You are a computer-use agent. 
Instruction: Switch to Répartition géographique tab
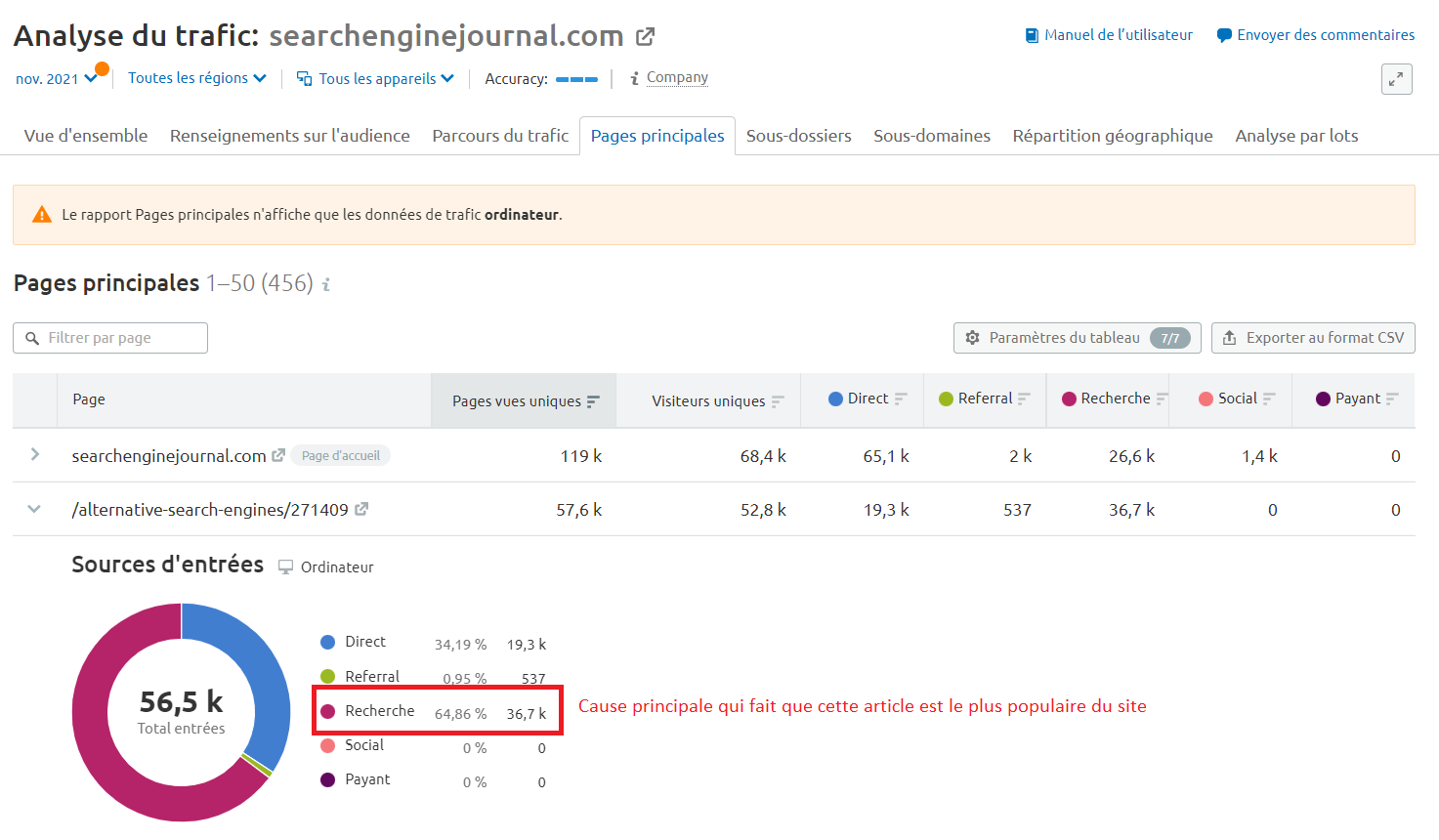tap(1113, 136)
